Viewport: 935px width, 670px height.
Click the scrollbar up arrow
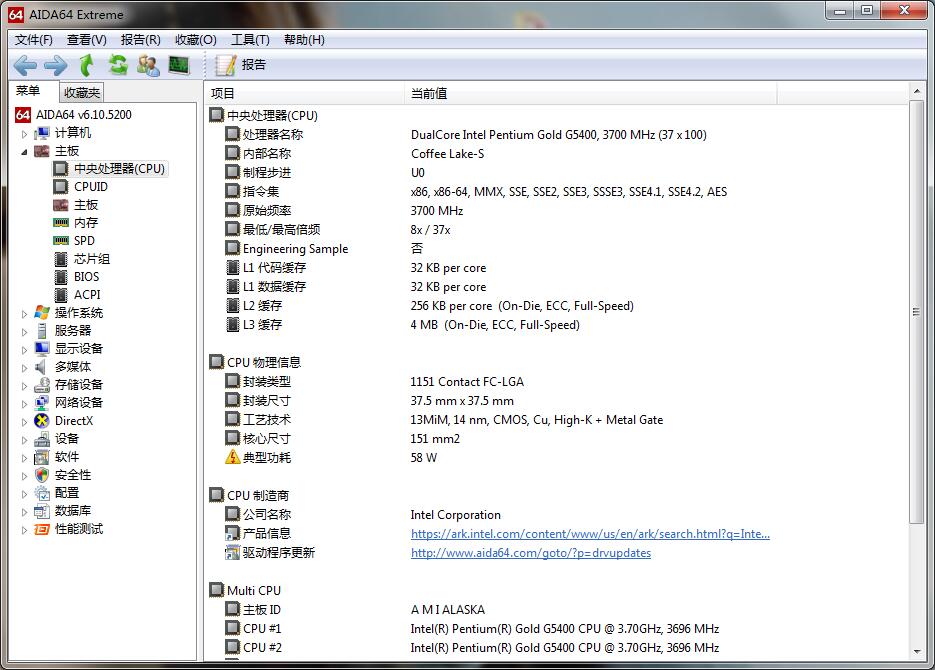tap(917, 92)
